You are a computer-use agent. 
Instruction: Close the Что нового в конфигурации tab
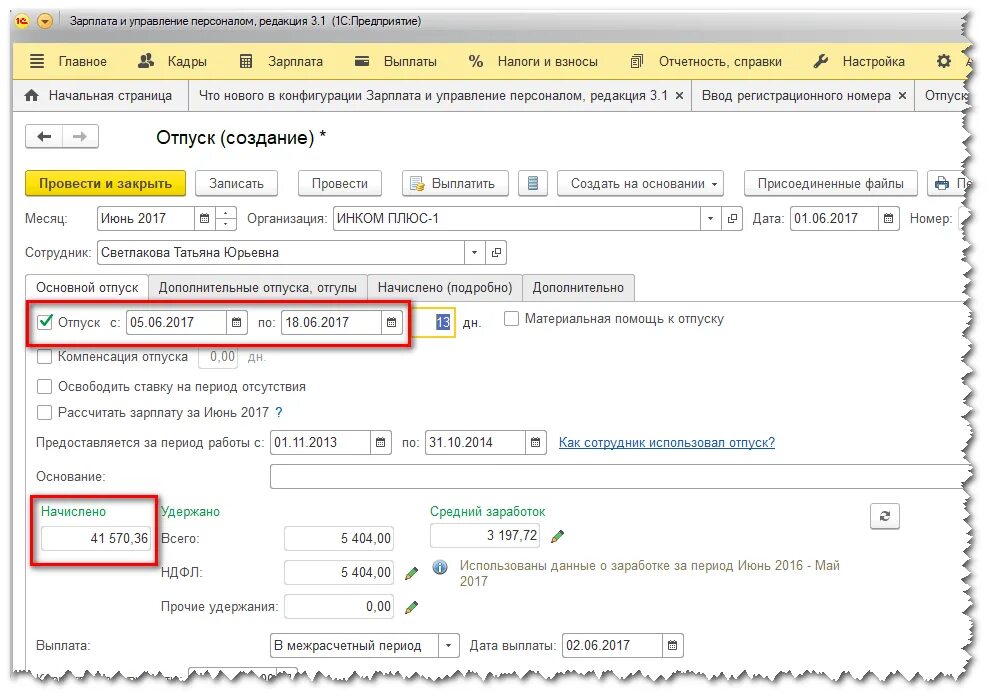679,95
